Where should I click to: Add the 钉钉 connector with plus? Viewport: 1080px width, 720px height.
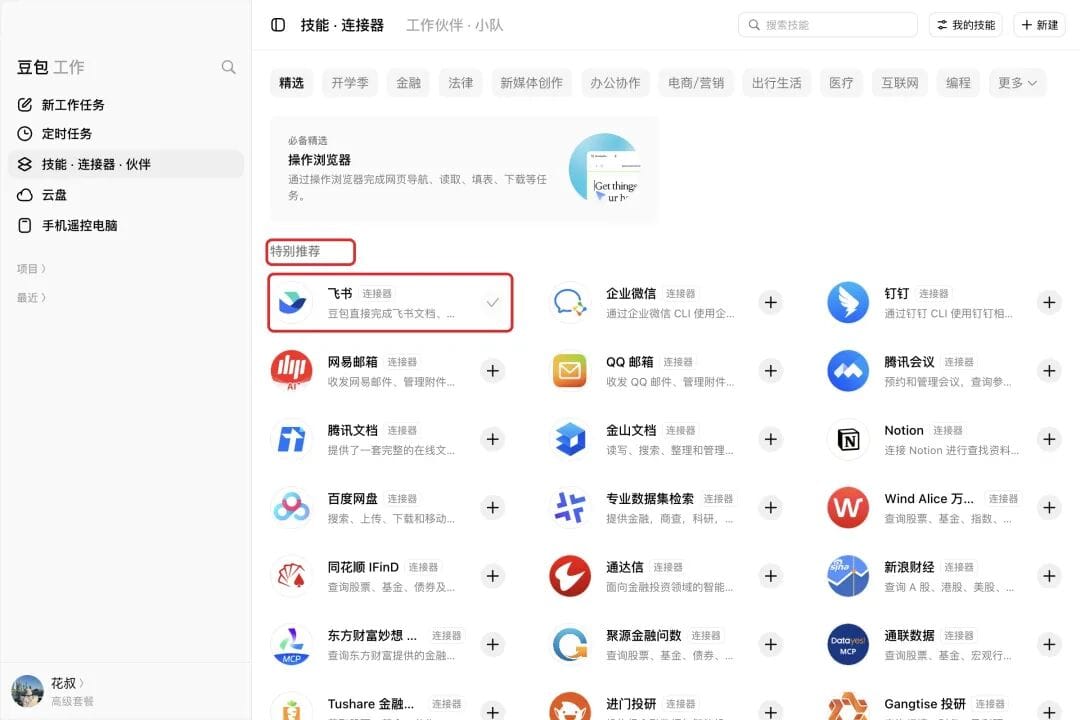pos(1049,302)
